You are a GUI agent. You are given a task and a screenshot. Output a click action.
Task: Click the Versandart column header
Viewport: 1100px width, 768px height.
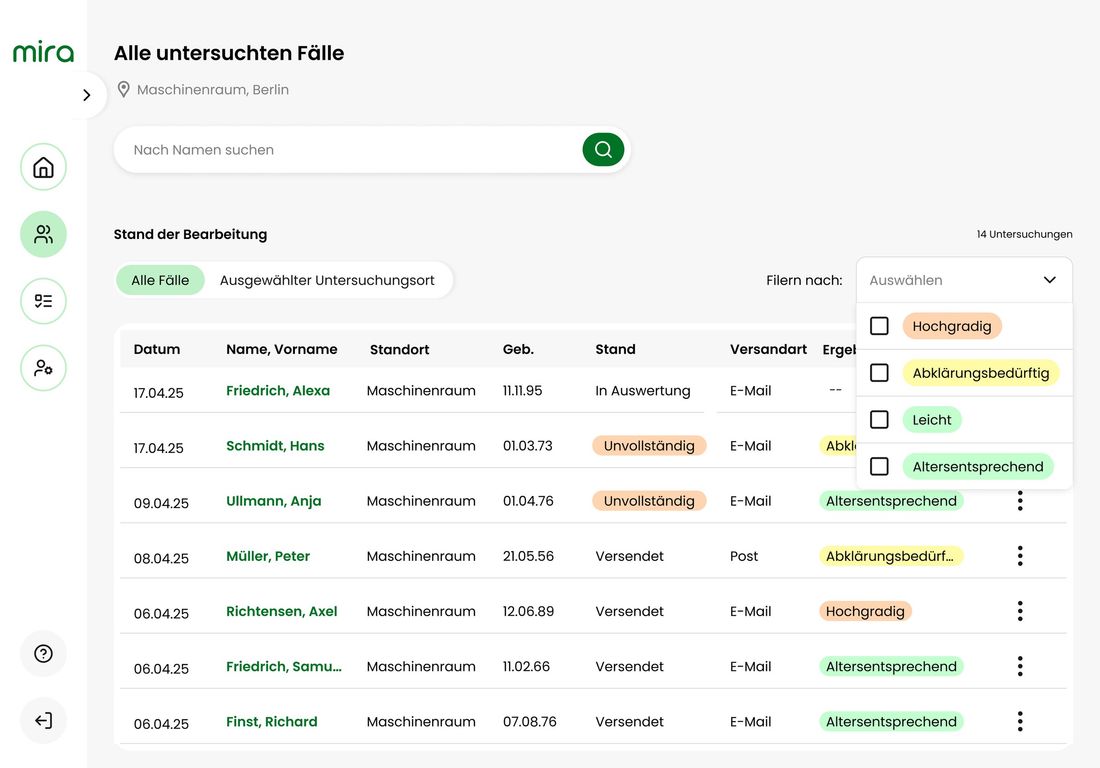coord(768,349)
